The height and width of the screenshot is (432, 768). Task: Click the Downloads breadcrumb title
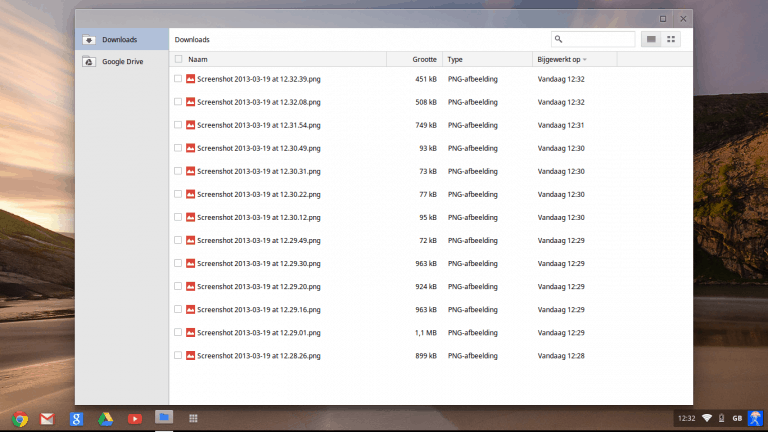(192, 40)
